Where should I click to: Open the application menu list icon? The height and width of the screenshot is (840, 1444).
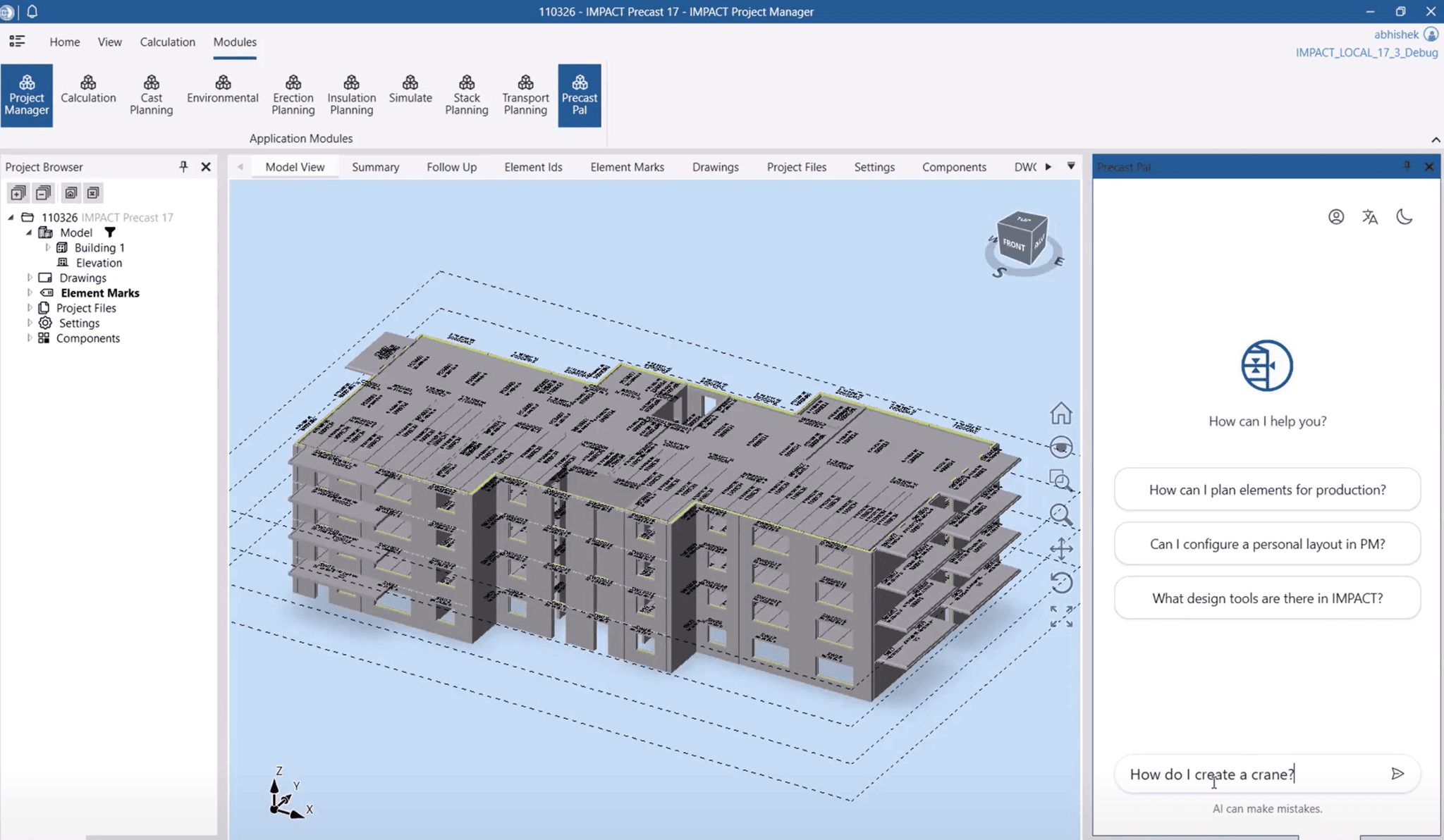[17, 42]
